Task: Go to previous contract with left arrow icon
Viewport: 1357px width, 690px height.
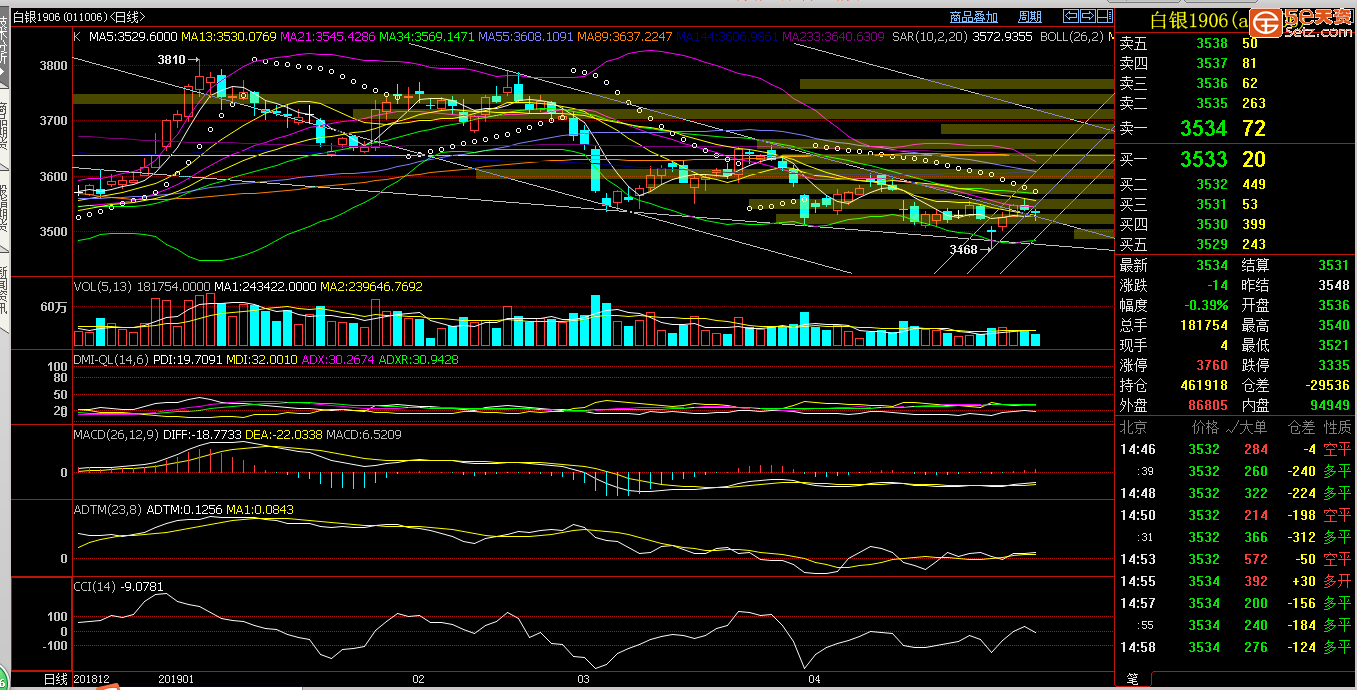Action: click(x=1070, y=16)
